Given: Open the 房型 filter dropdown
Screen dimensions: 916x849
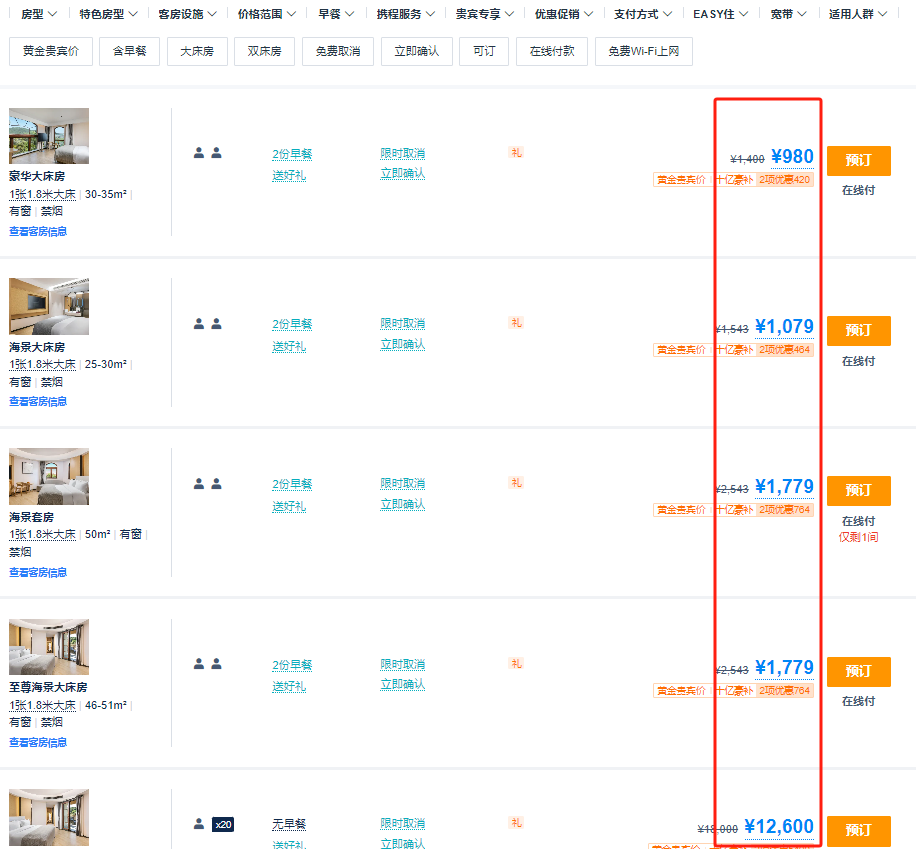Looking at the screenshot, I should point(39,14).
